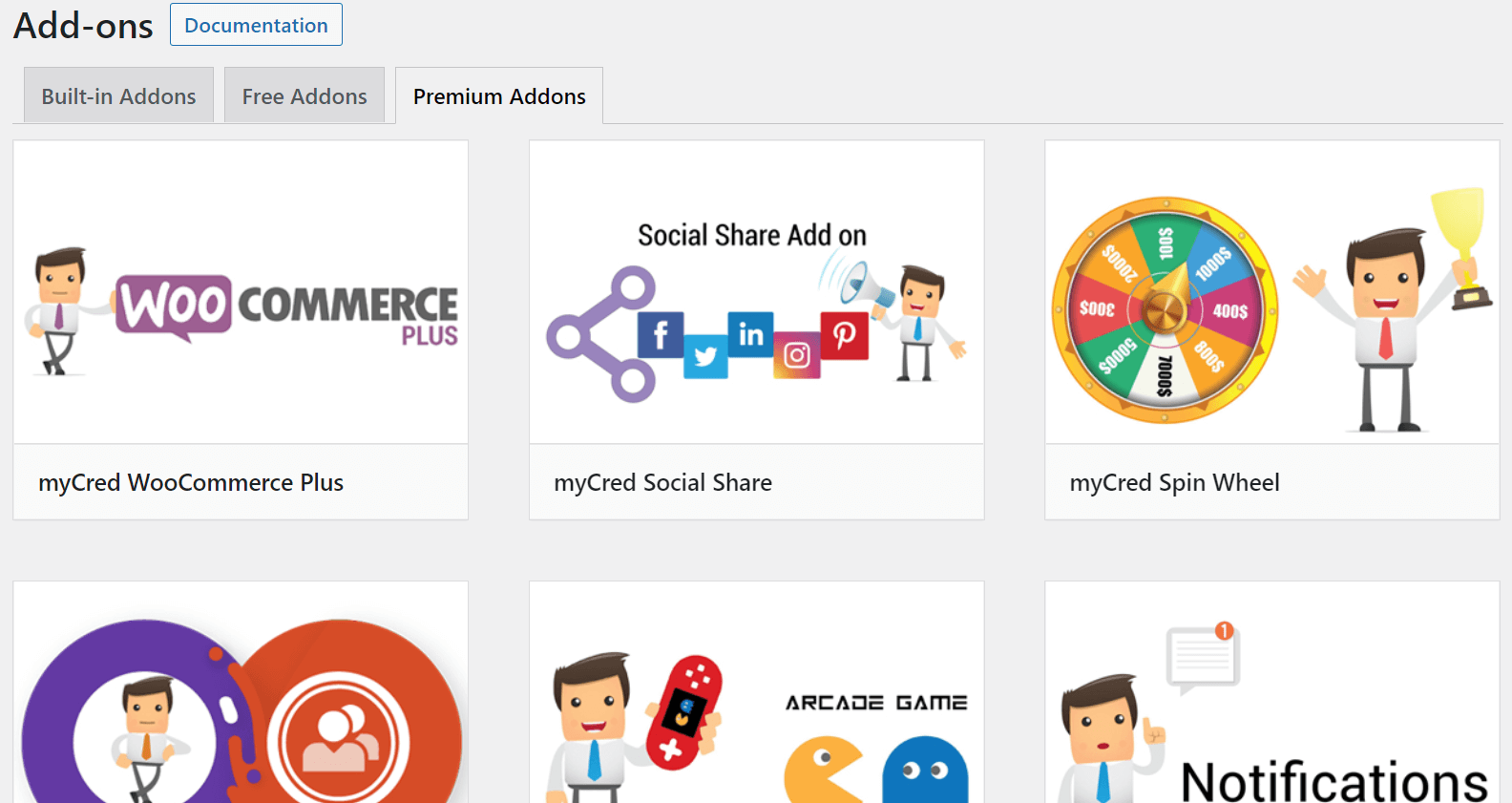Click the purple Woo logo bubble
1512x803 pixels.
coord(174,307)
